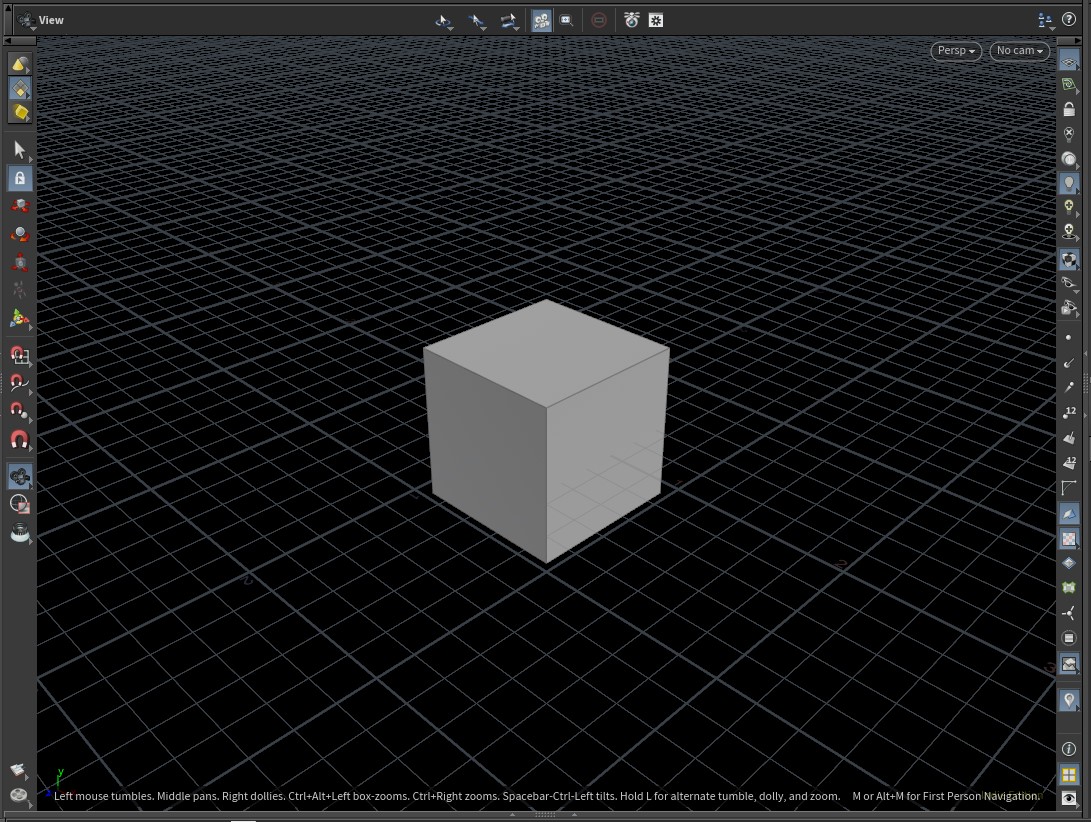Toggle the pink checkered UV display icon

click(1069, 538)
